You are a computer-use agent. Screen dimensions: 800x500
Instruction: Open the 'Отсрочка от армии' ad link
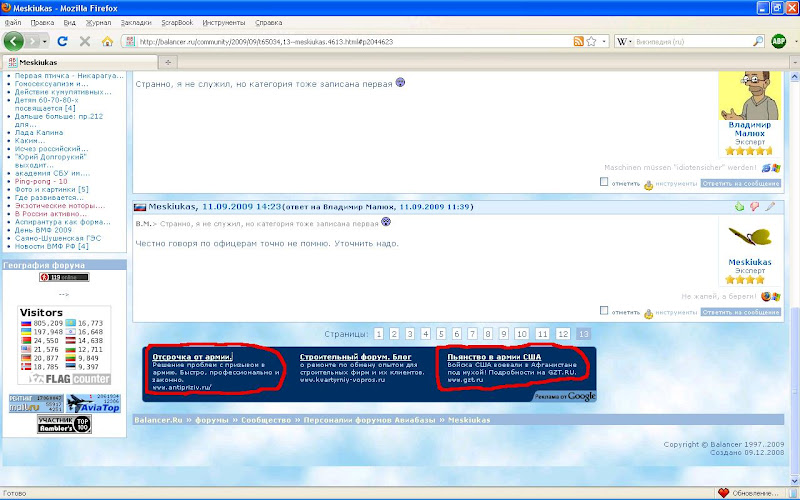[x=192, y=357]
